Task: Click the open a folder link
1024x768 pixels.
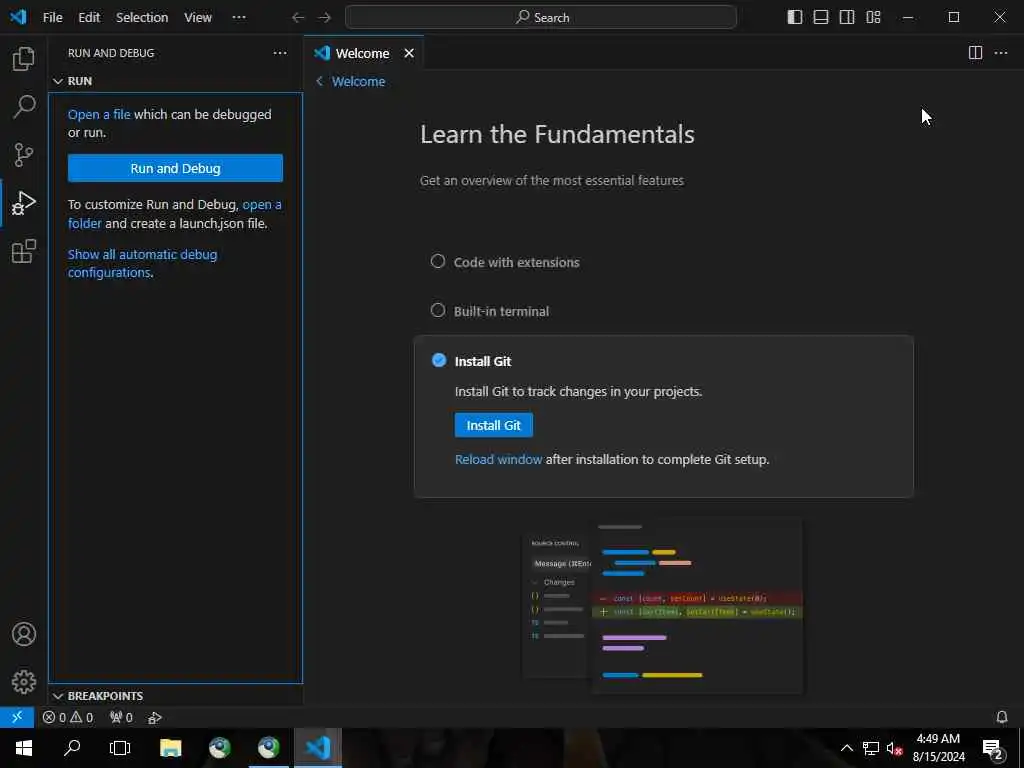Action: (174, 214)
